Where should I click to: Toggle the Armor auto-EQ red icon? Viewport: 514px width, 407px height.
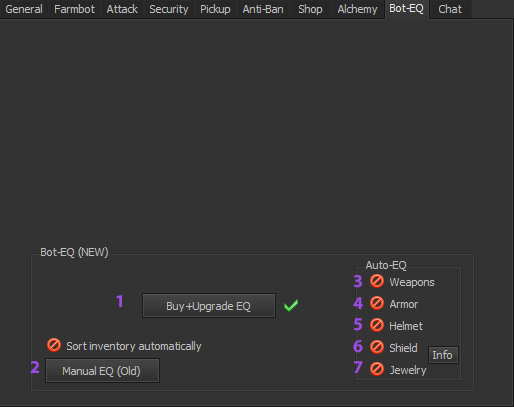point(377,303)
